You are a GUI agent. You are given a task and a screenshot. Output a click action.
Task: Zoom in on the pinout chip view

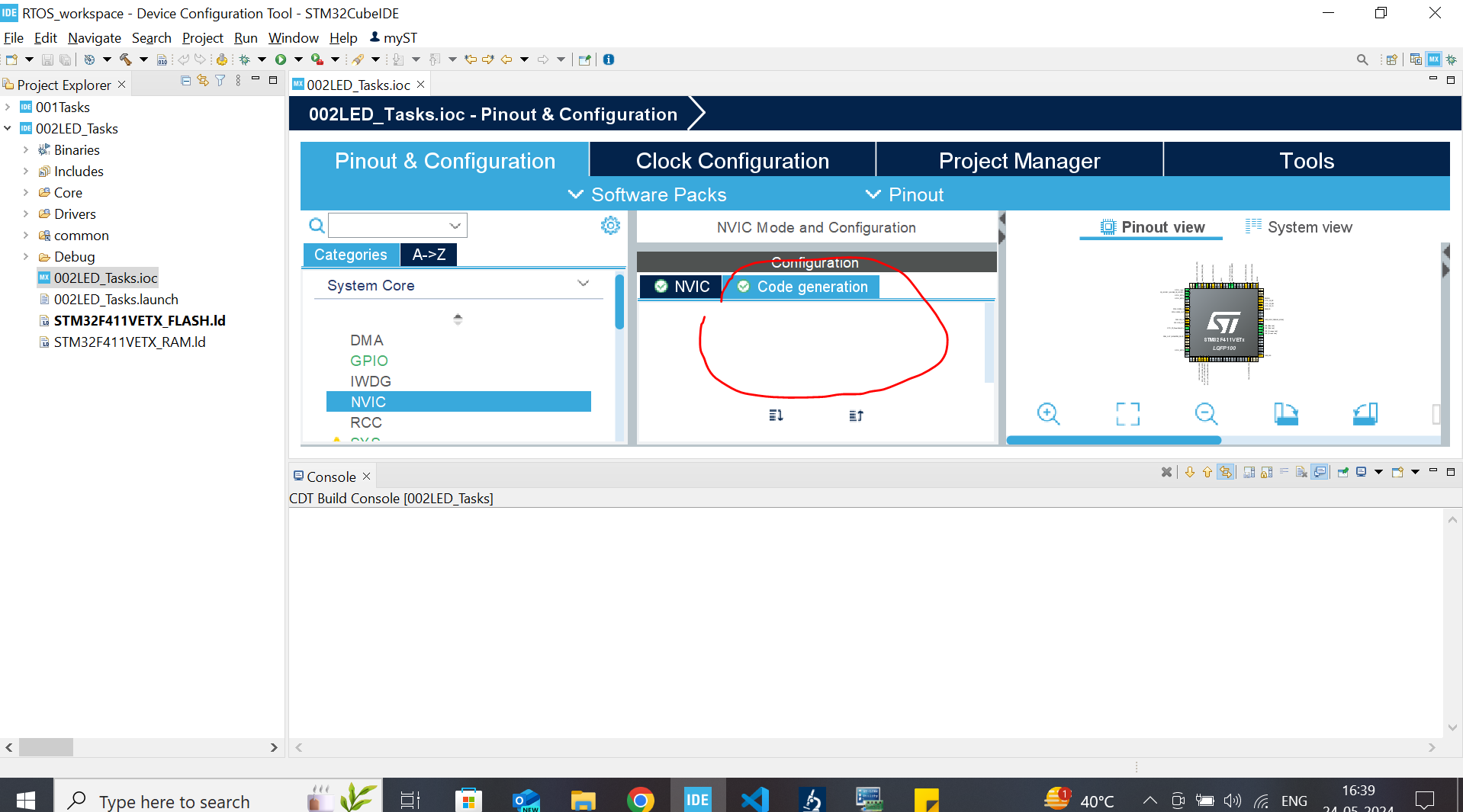1048,414
